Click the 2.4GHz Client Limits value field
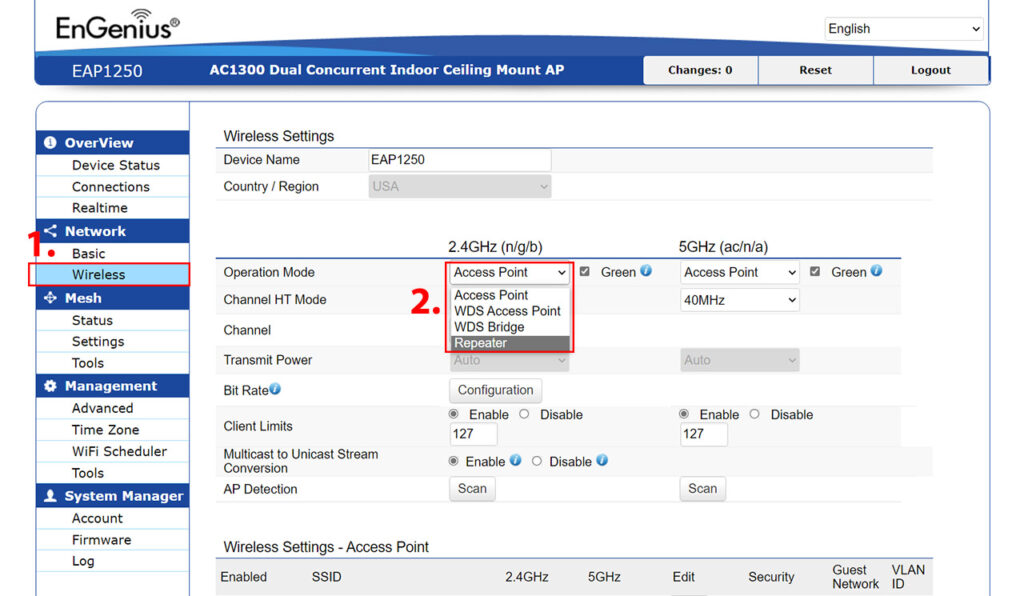The width and height of the screenshot is (1024, 596). click(x=473, y=433)
